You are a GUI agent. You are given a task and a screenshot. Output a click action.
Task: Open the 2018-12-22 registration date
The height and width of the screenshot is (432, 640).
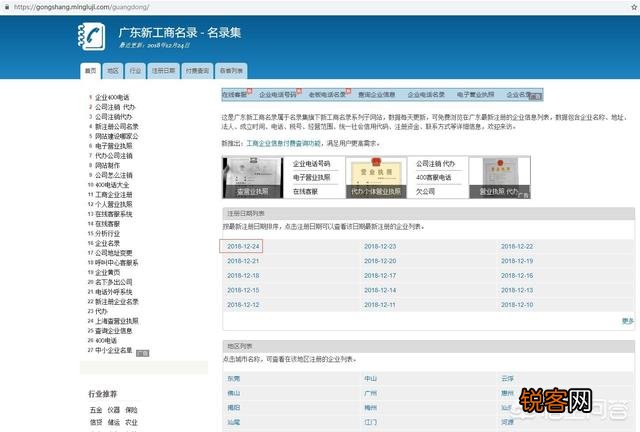pos(517,246)
